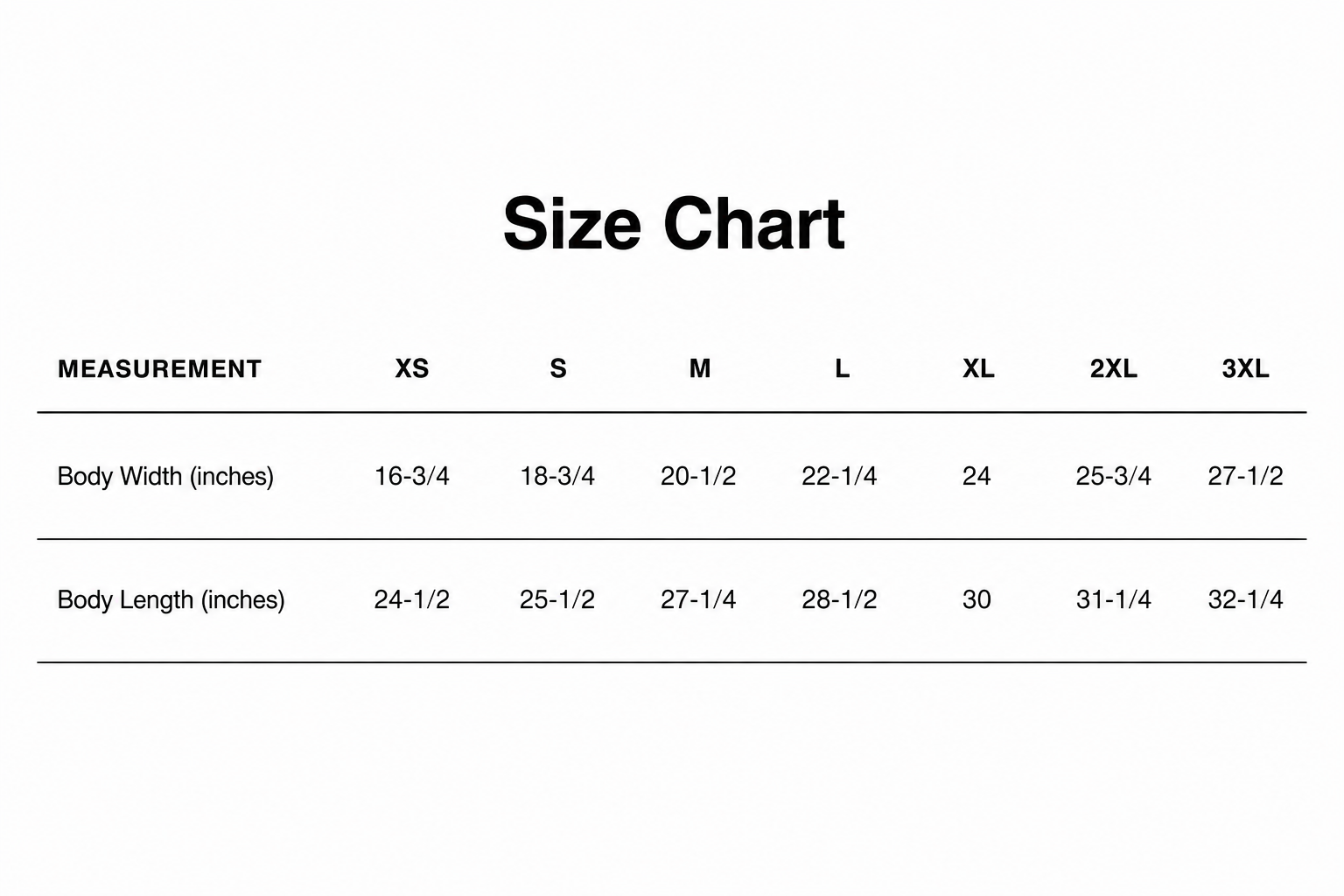Select the MEASUREMENT column header
The width and height of the screenshot is (1344, 896).
(159, 369)
